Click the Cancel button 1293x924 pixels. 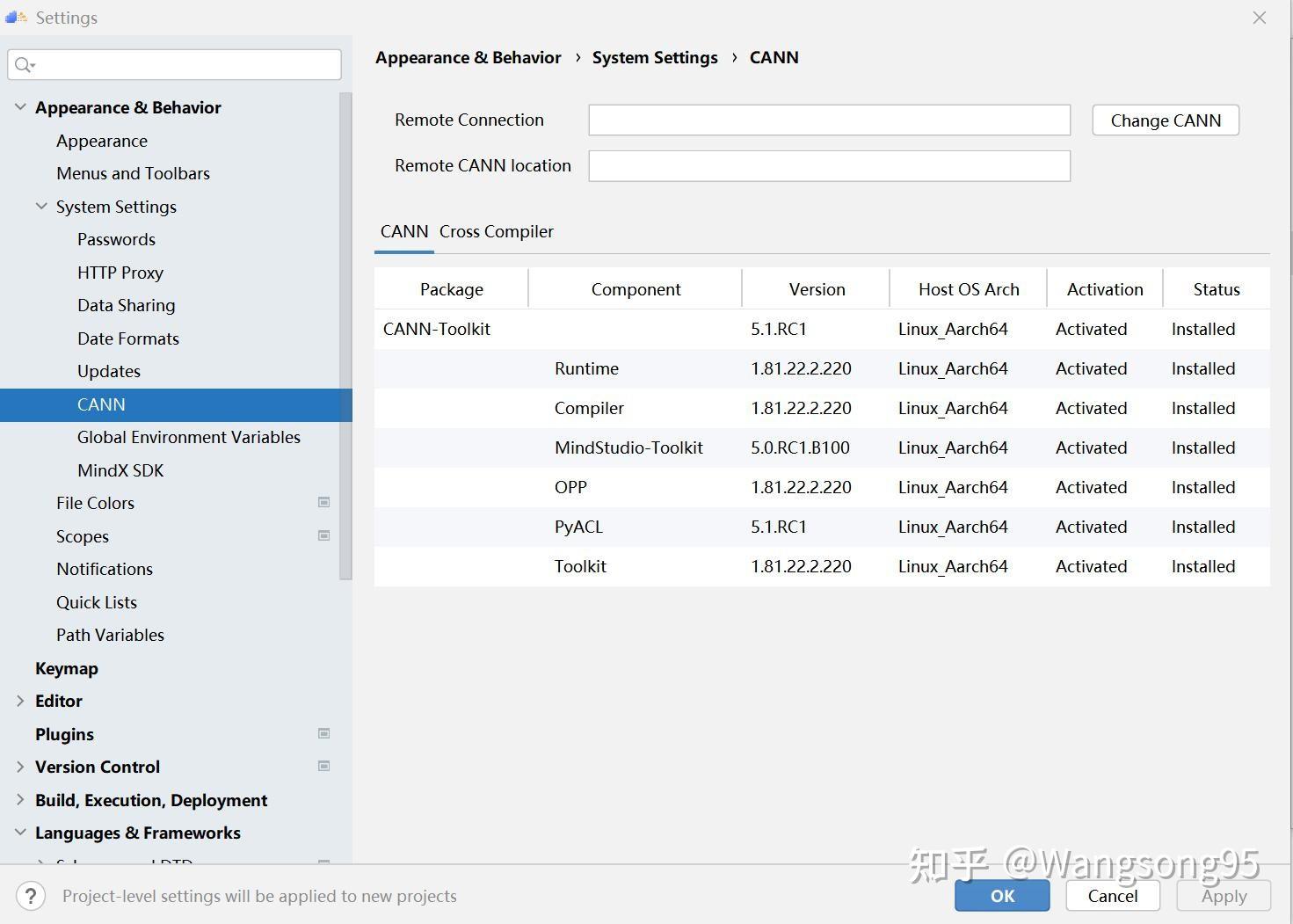tap(1113, 896)
